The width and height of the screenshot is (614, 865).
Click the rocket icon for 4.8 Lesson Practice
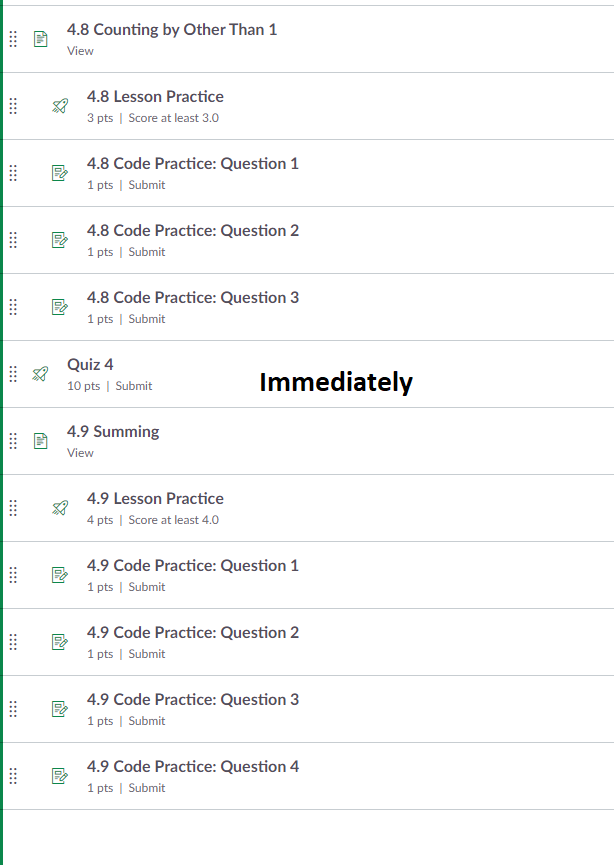(60, 106)
